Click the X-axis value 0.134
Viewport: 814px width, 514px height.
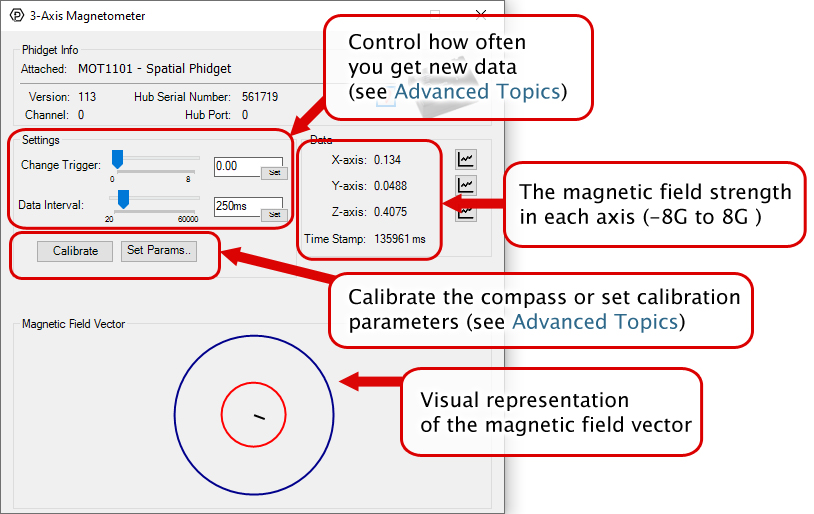click(x=387, y=160)
